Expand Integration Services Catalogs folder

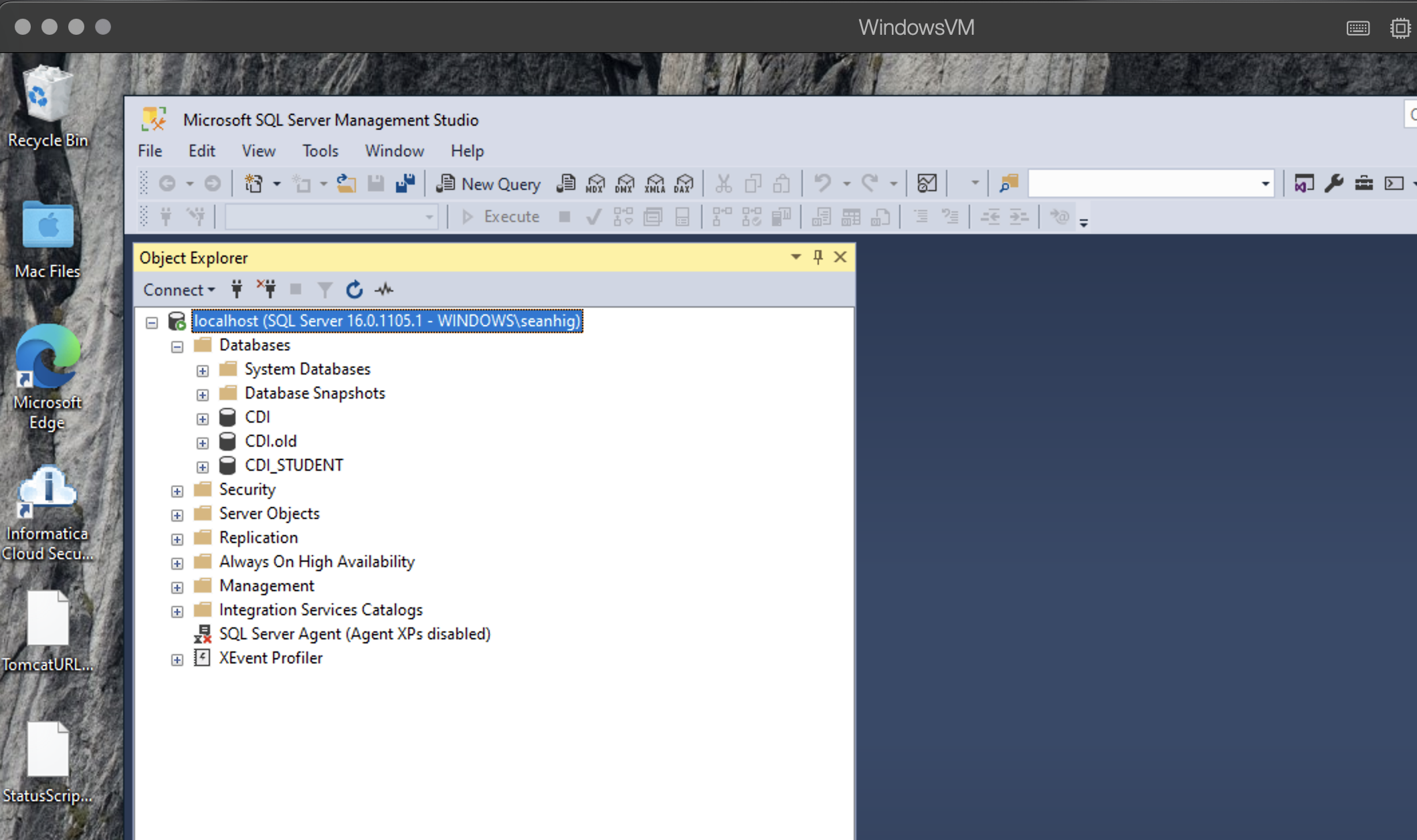point(177,611)
